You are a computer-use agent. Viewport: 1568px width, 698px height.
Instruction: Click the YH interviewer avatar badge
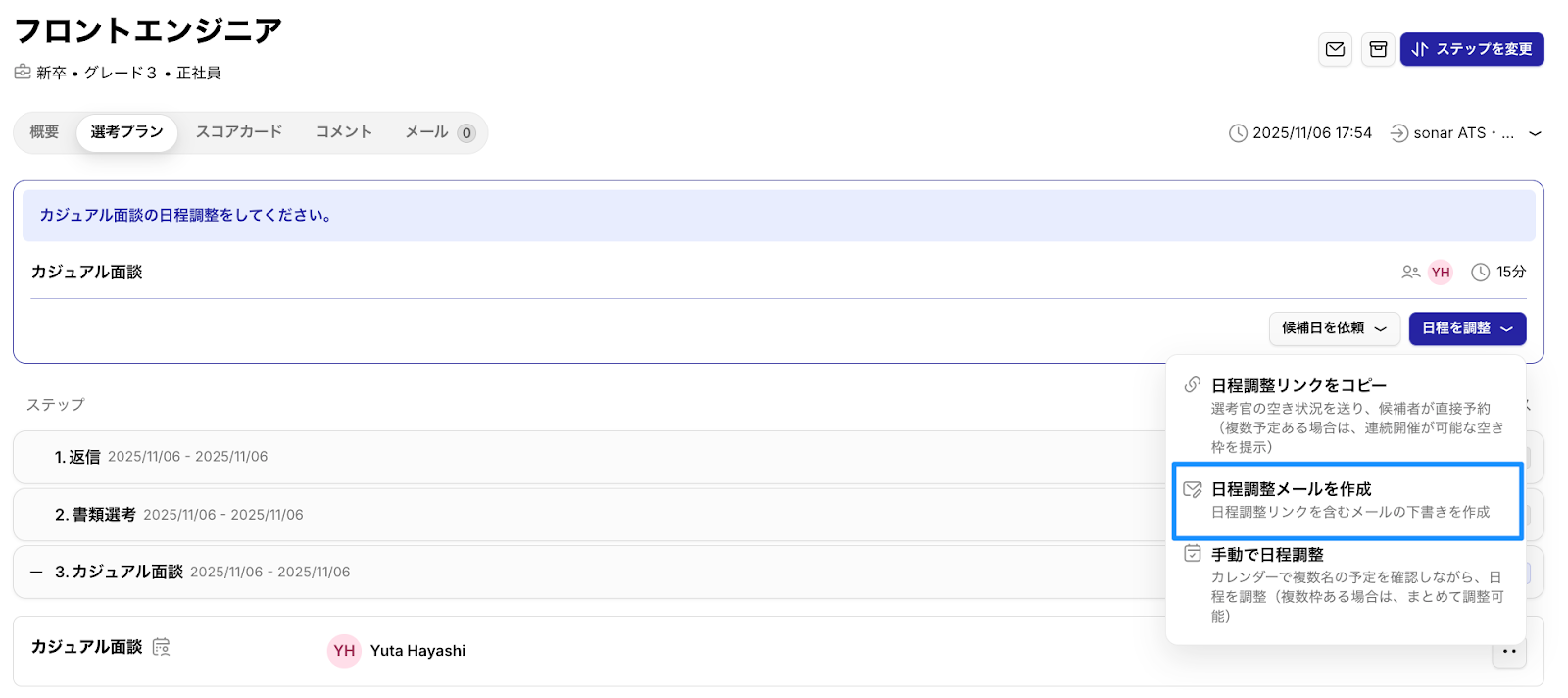click(1440, 273)
